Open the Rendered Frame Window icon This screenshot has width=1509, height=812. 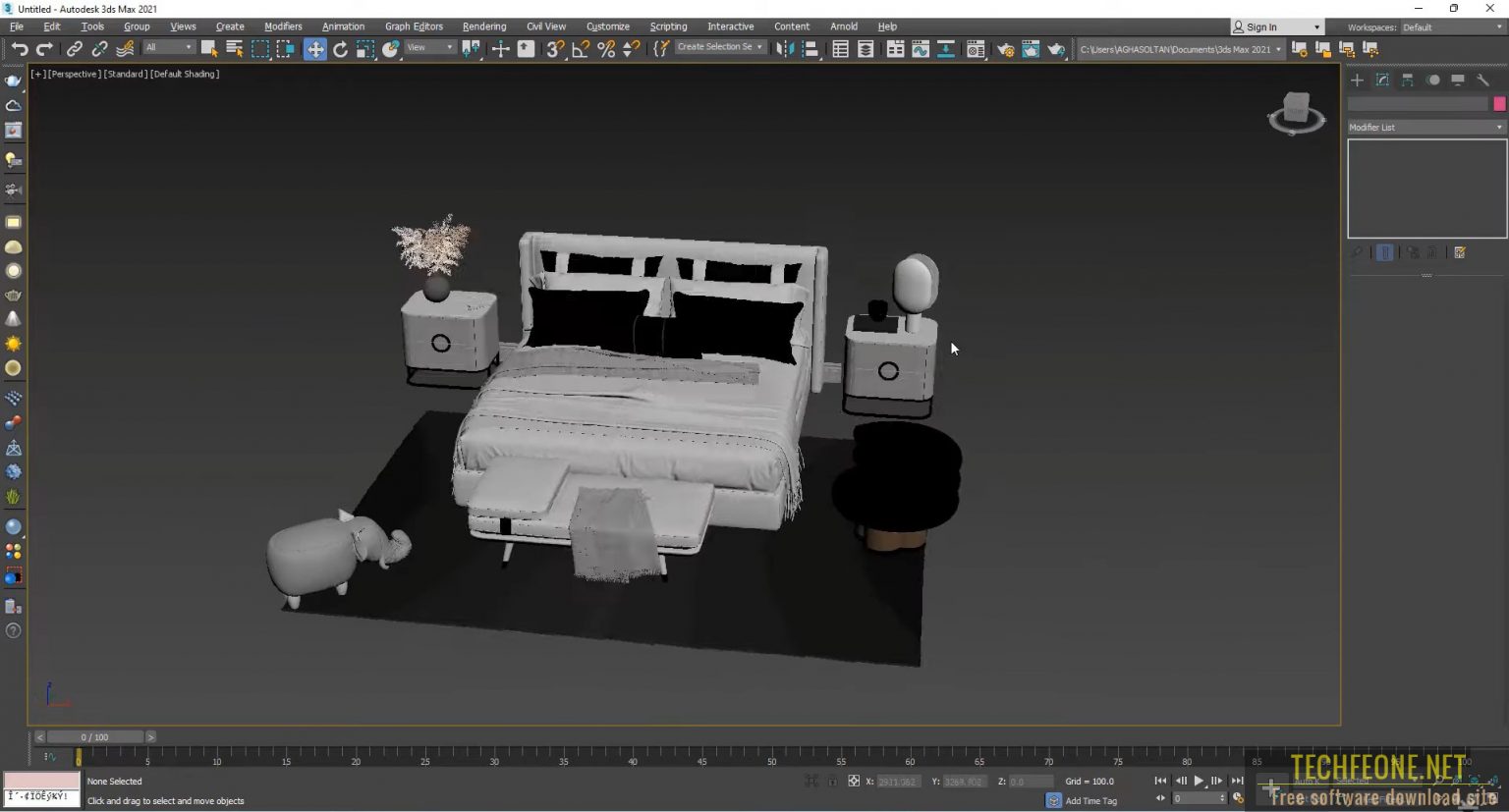pos(1031,49)
